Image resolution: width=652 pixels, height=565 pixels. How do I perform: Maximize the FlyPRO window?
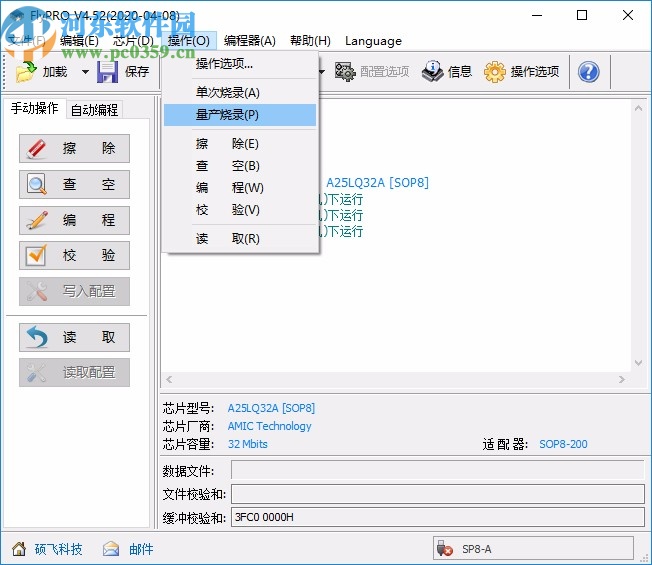point(582,15)
